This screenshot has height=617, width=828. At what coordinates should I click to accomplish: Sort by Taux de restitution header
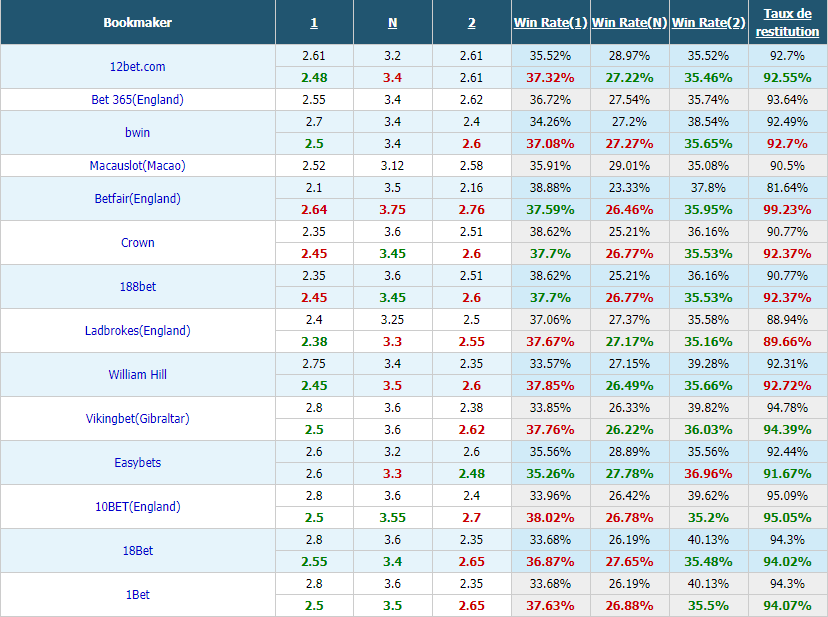[x=787, y=23]
